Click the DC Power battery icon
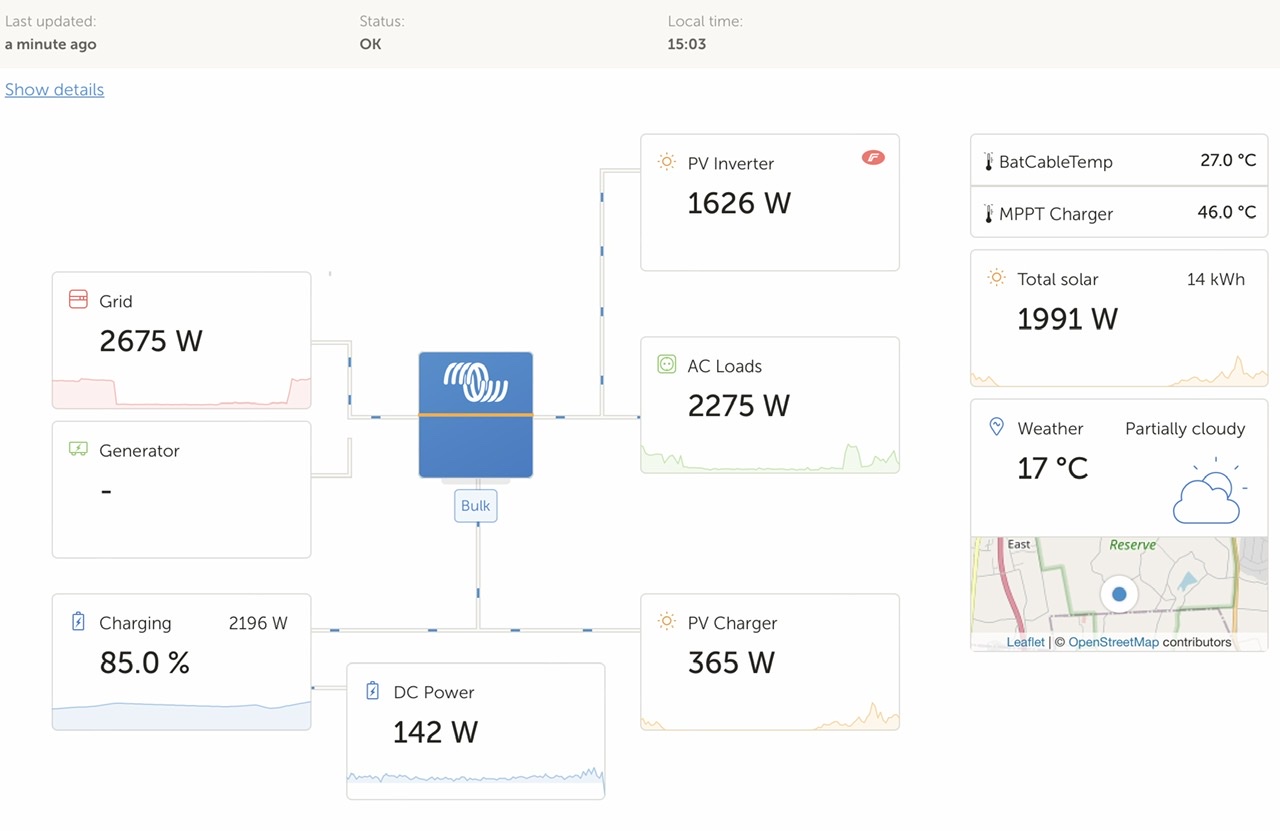Image resolution: width=1280 pixels, height=831 pixels. point(373,691)
